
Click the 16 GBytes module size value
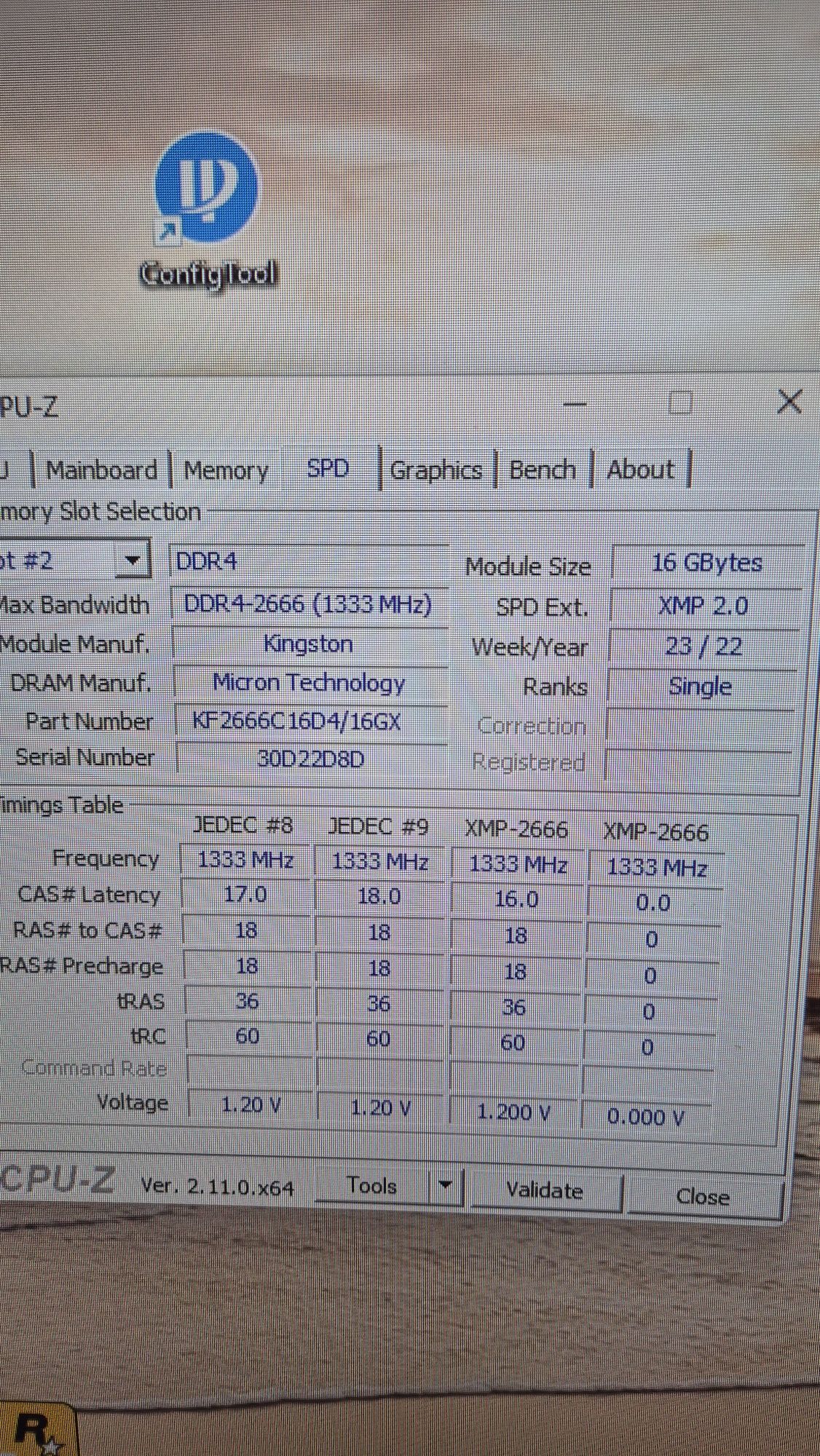(x=706, y=563)
